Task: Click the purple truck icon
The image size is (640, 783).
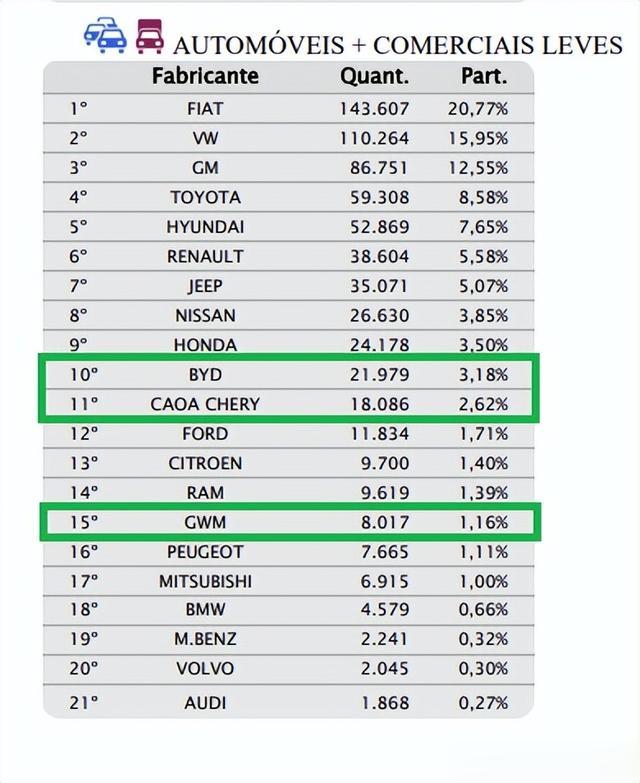Action: click(x=149, y=35)
